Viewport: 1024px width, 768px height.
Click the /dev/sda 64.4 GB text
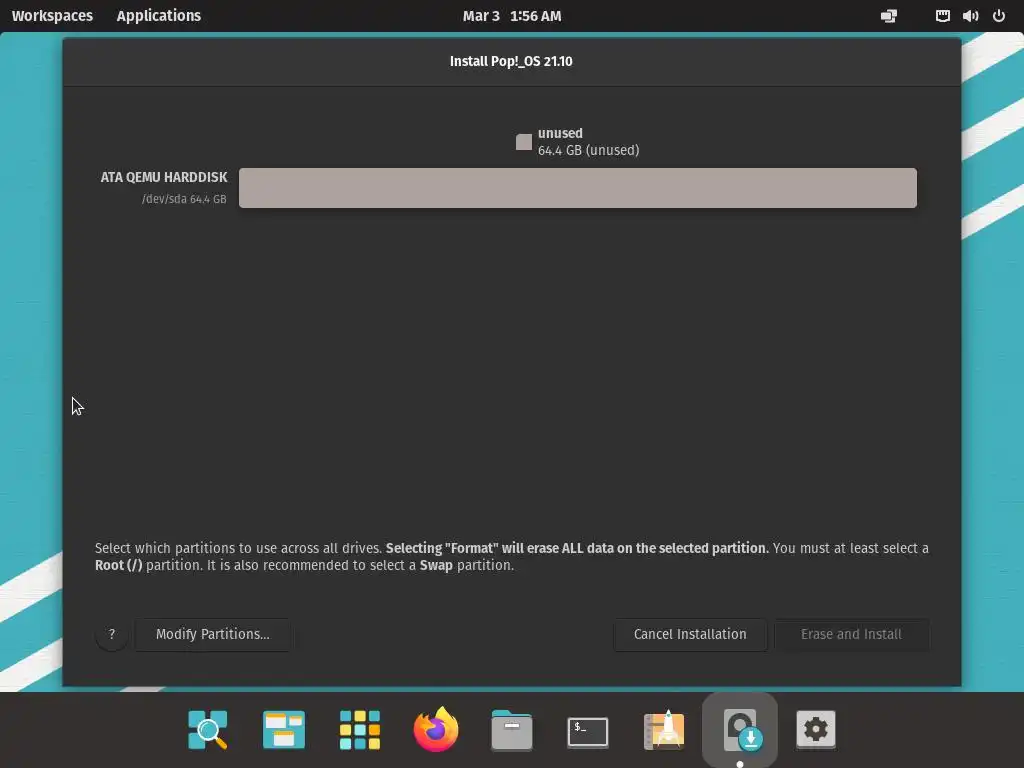point(184,199)
